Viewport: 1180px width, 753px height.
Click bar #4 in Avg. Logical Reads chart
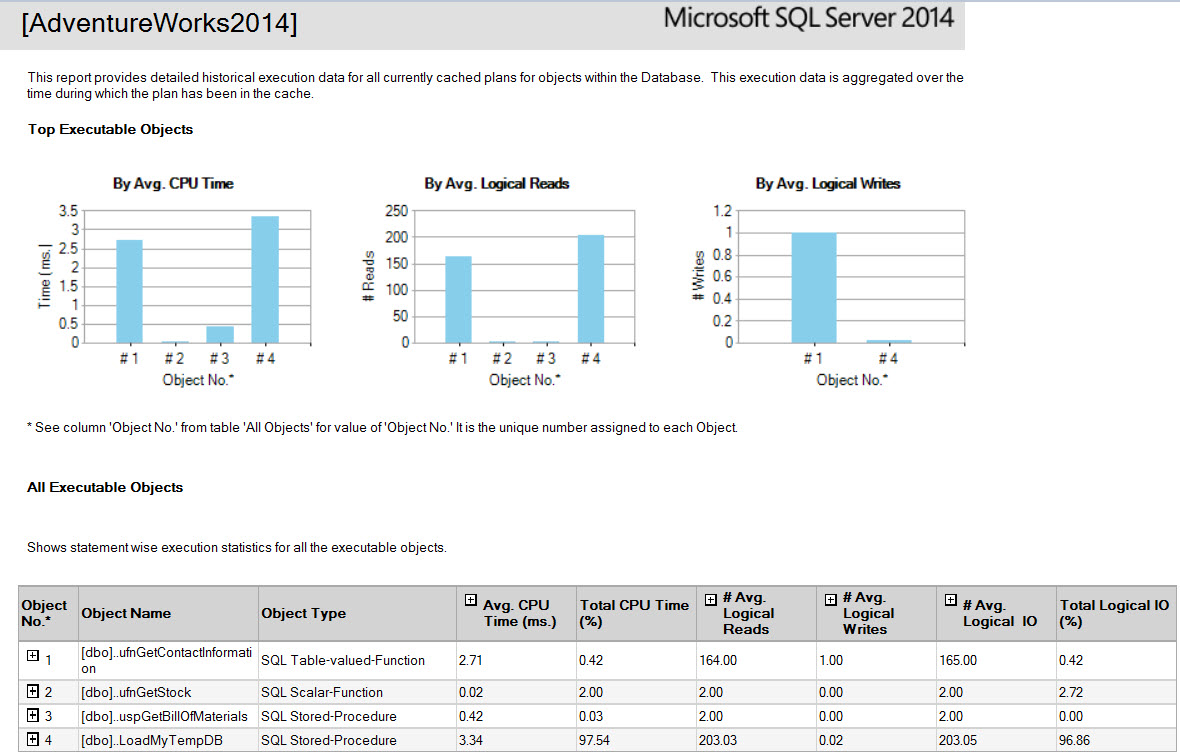591,290
